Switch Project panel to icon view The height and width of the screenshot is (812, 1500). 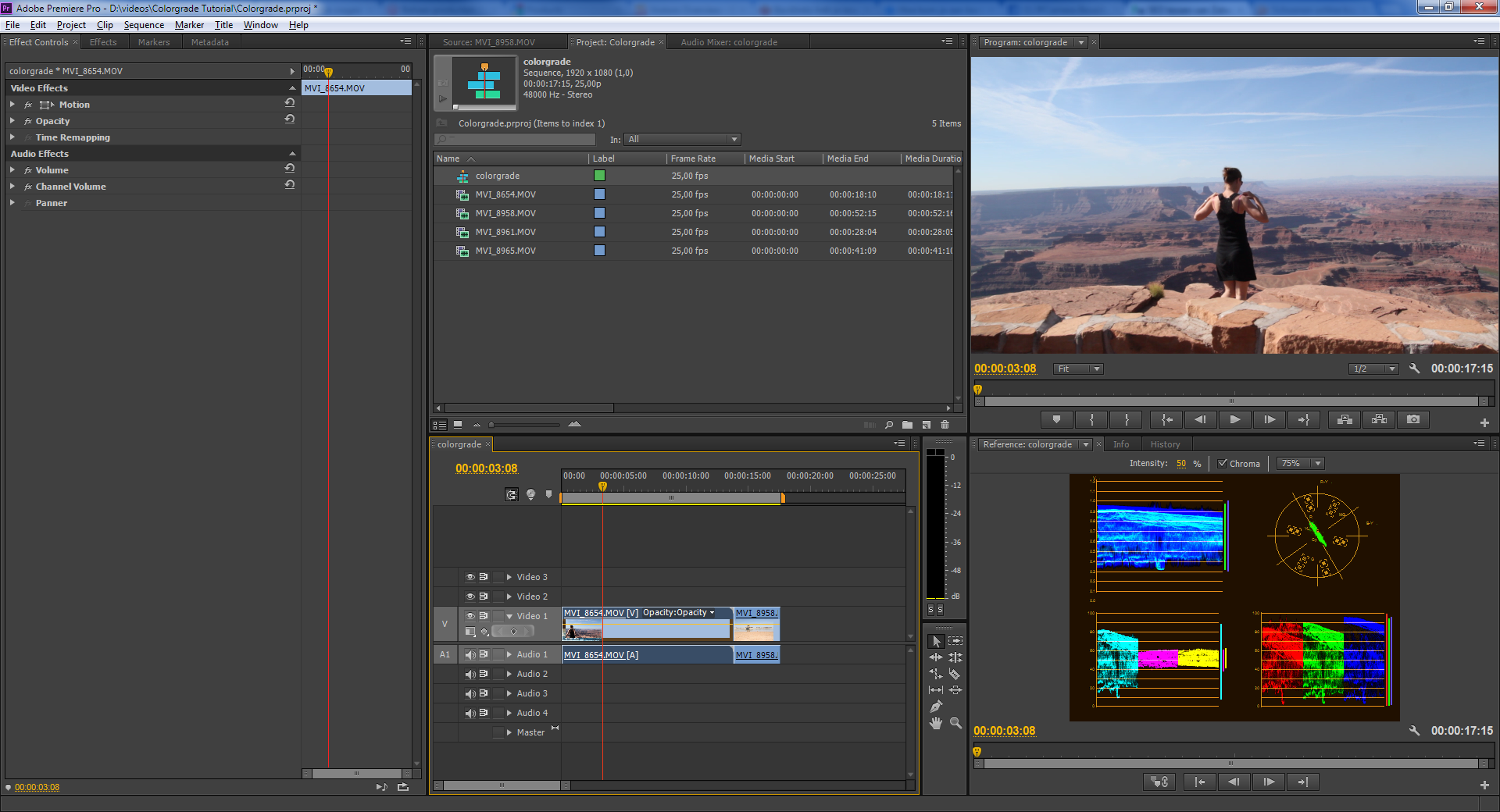click(458, 425)
